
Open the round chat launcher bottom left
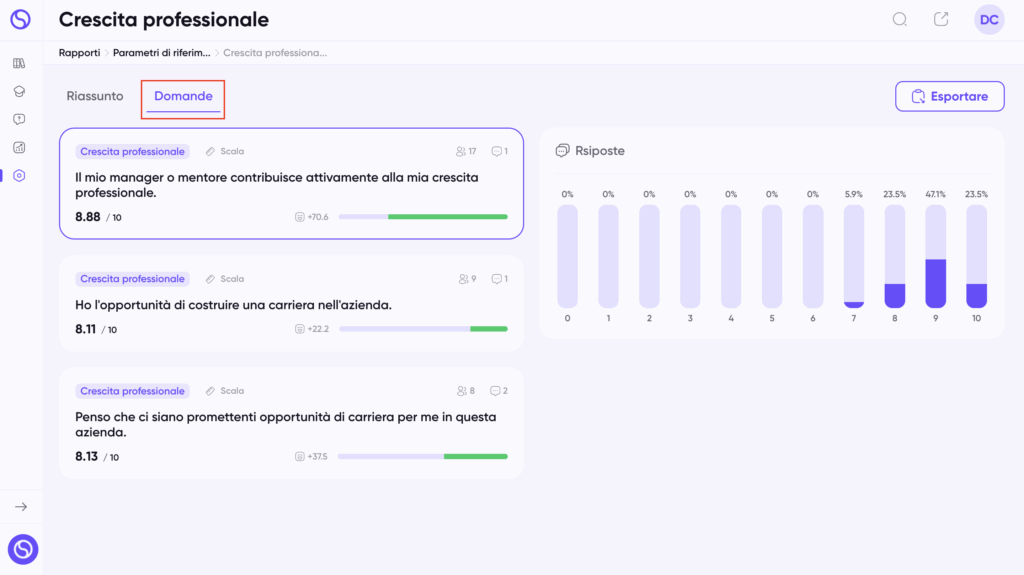point(23,550)
